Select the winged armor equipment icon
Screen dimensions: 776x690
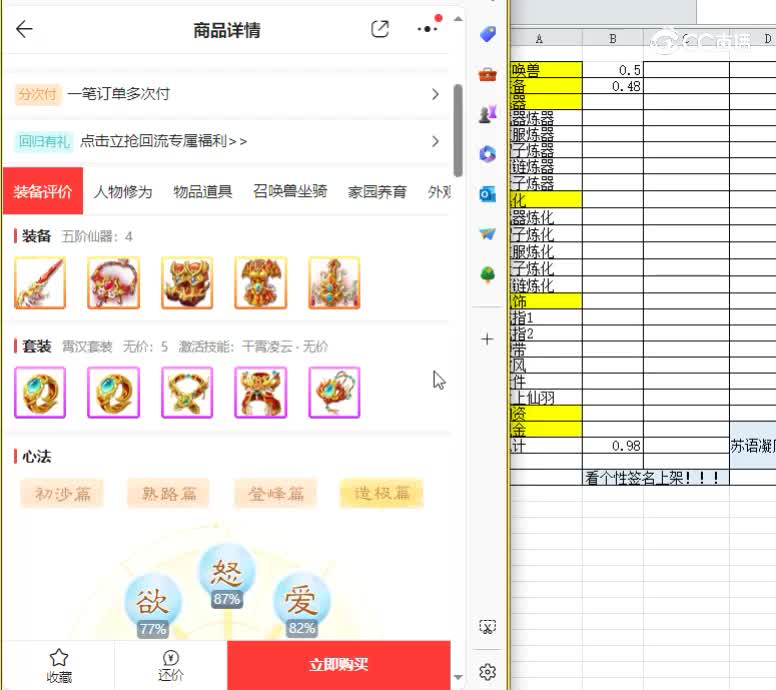click(x=260, y=283)
